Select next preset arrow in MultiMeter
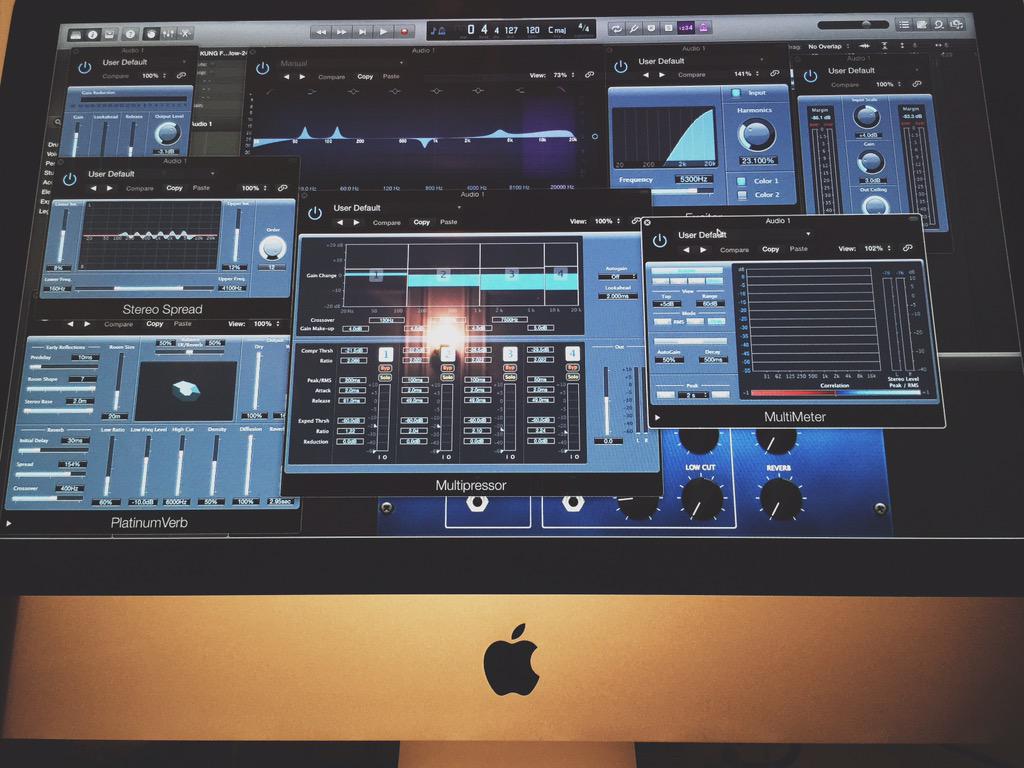1024x768 pixels. pyautogui.click(x=703, y=249)
